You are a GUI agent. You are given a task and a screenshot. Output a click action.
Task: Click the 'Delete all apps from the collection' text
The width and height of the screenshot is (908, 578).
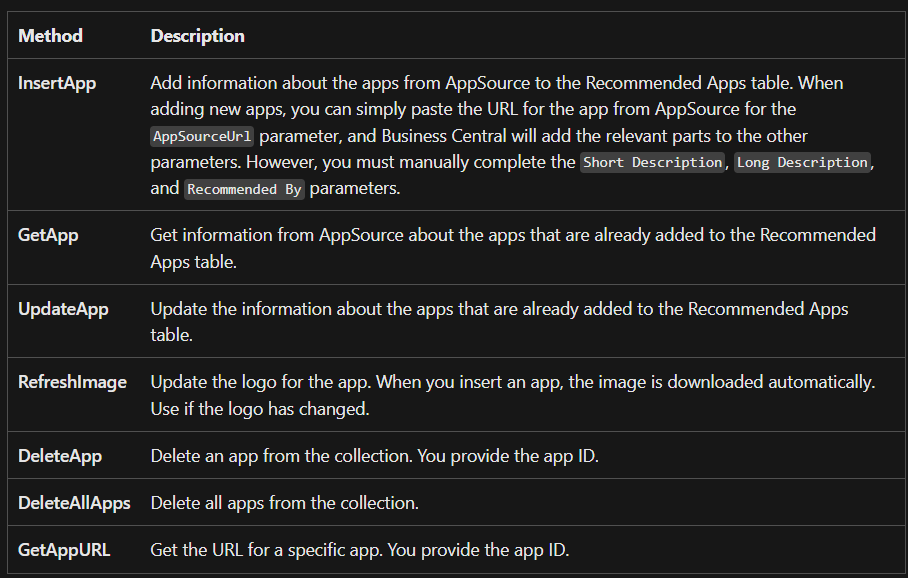pyautogui.click(x=284, y=503)
